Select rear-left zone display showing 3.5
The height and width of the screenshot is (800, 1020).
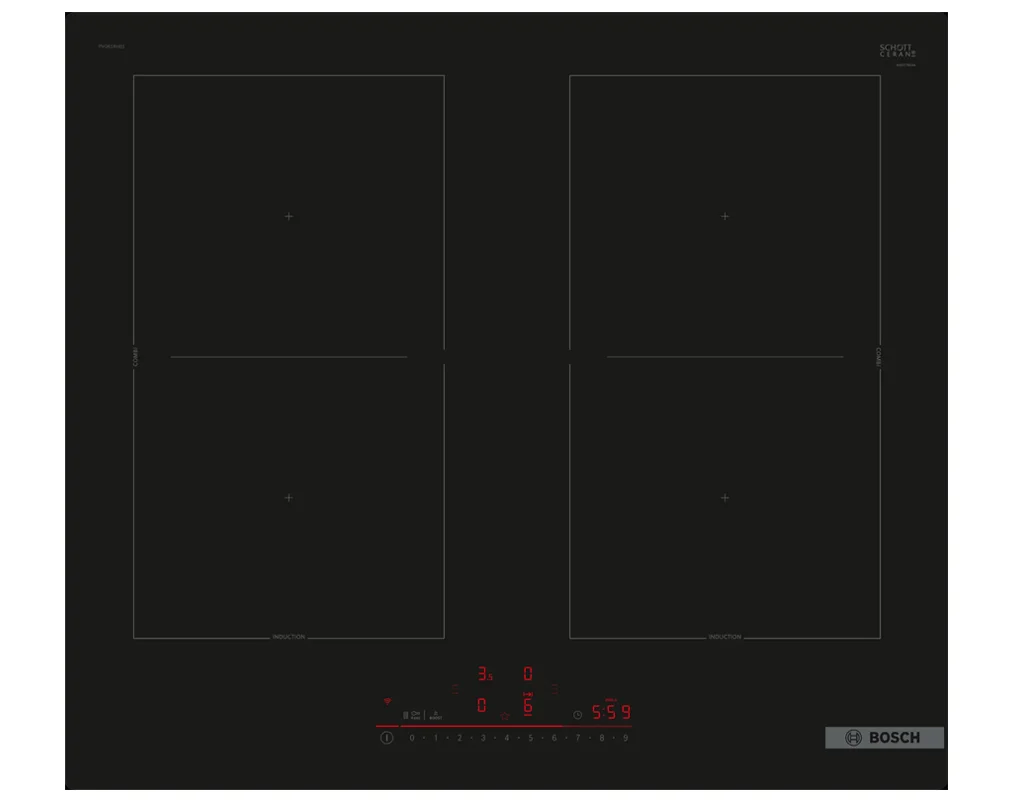(x=485, y=674)
